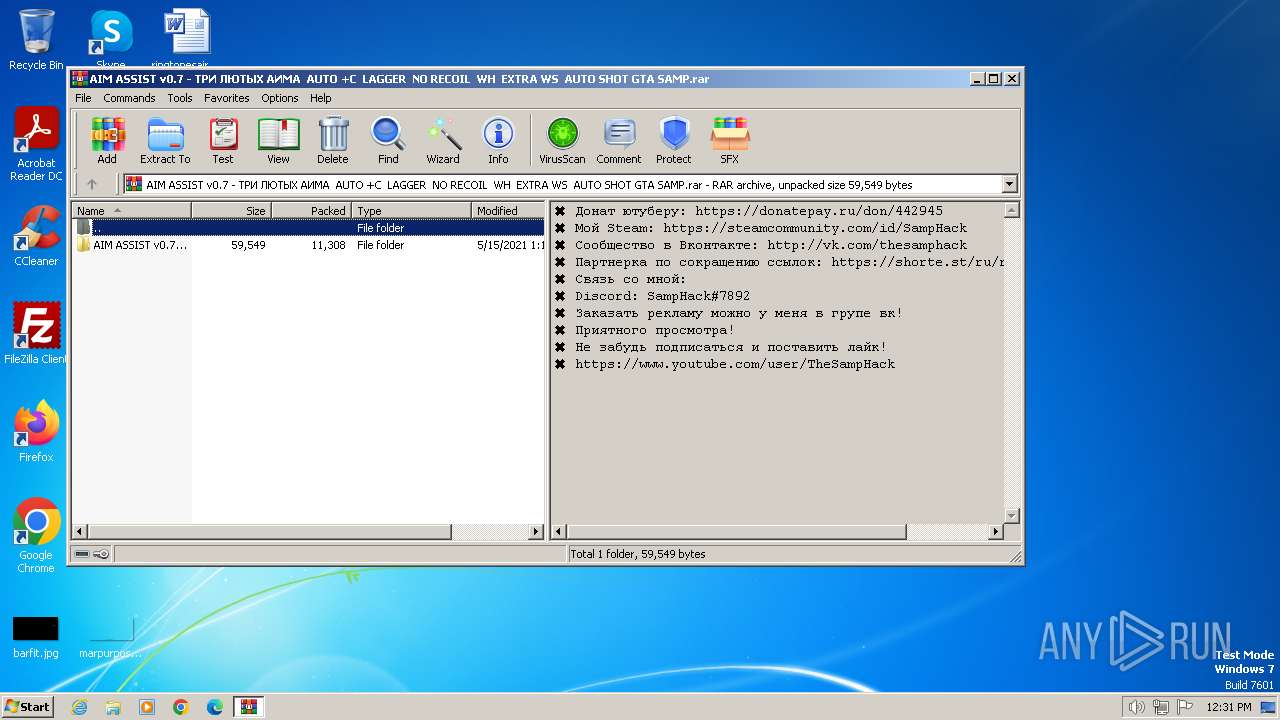Click the View file icon
This screenshot has width=1280, height=720.
pyautogui.click(x=278, y=141)
